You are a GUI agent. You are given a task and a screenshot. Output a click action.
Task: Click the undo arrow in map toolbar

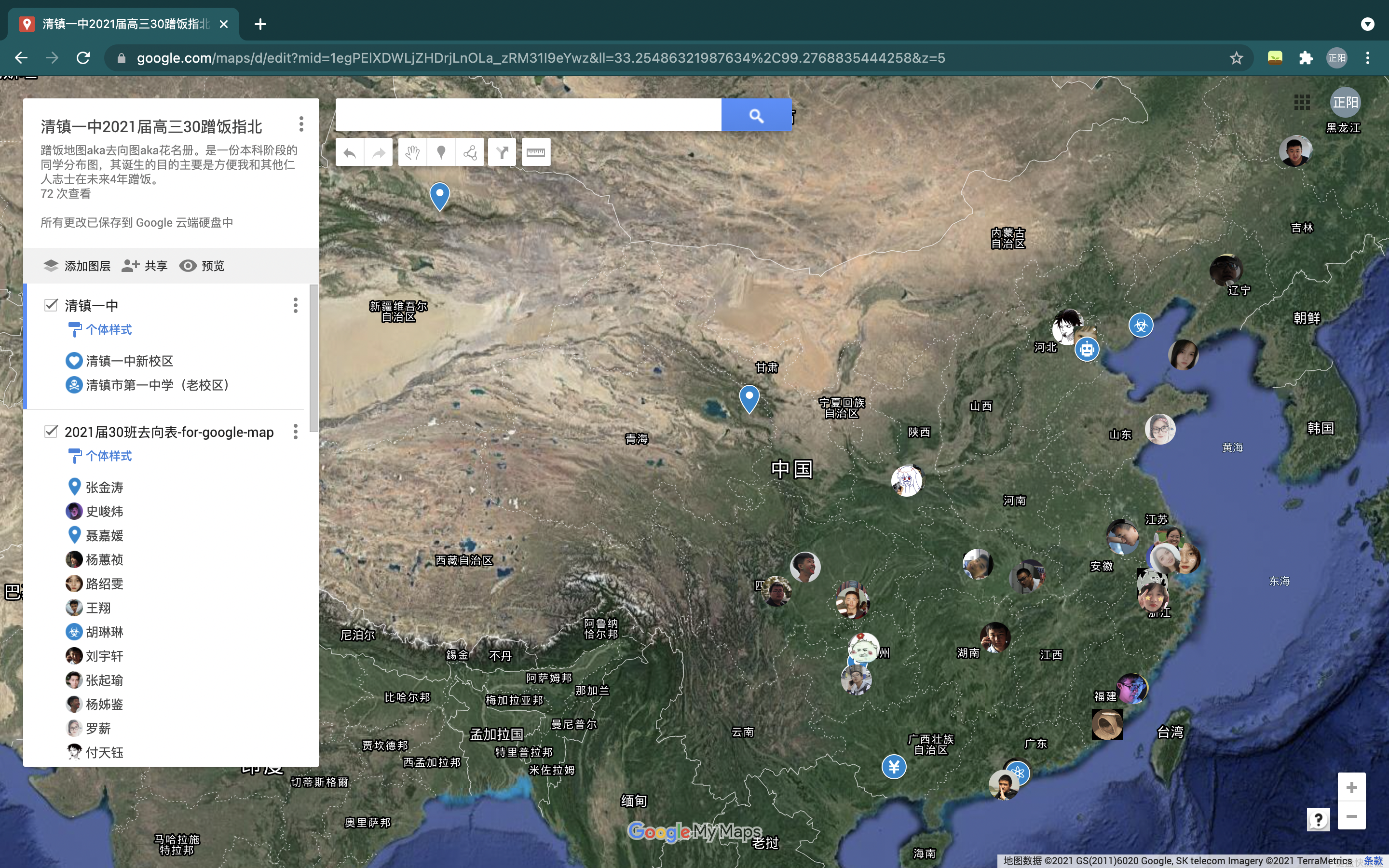tap(350, 153)
